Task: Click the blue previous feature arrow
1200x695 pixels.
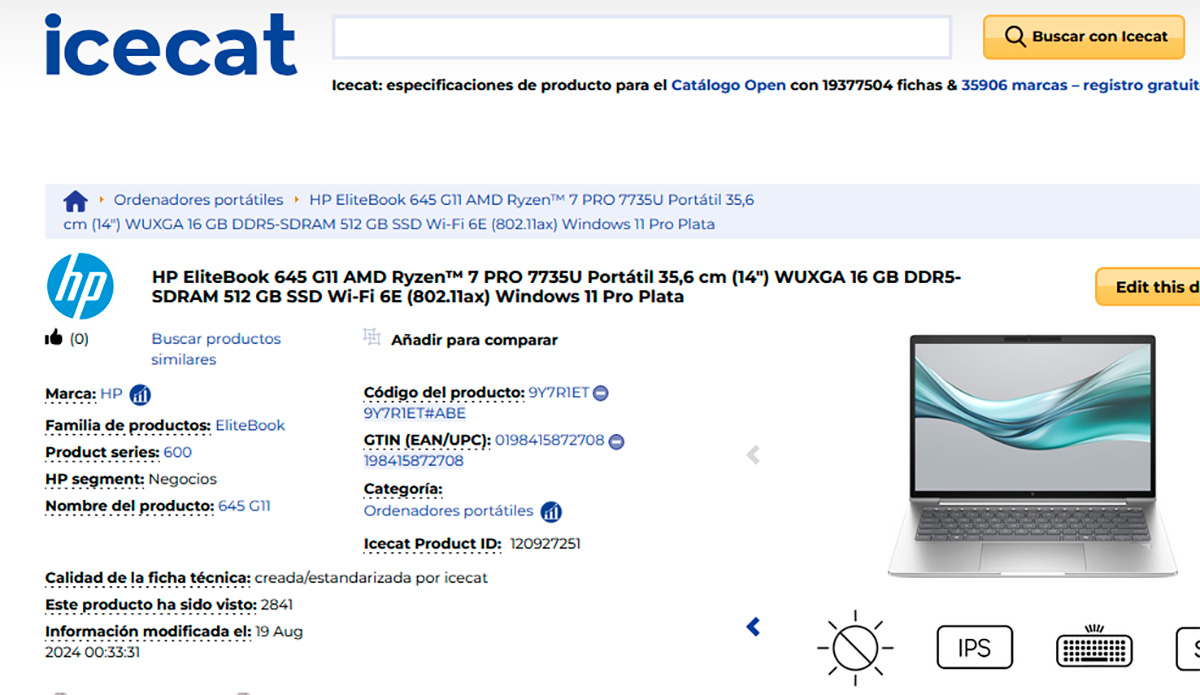Action: (753, 627)
